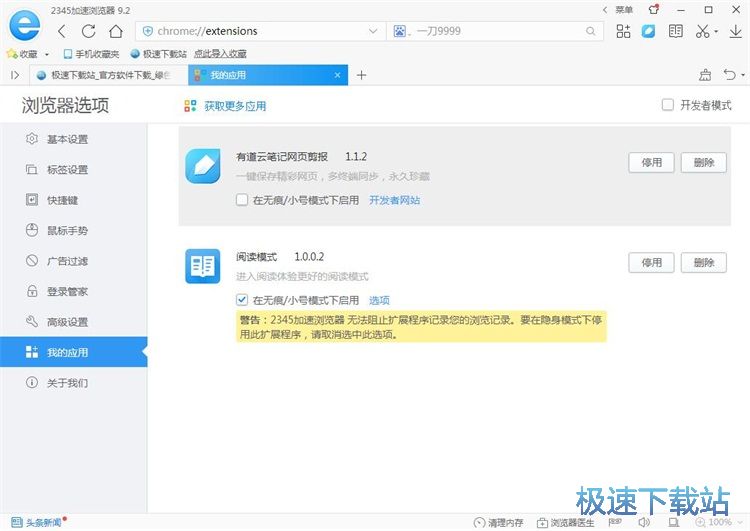The image size is (750, 531).
Task: Open a new tab with plus
Action: (362, 75)
